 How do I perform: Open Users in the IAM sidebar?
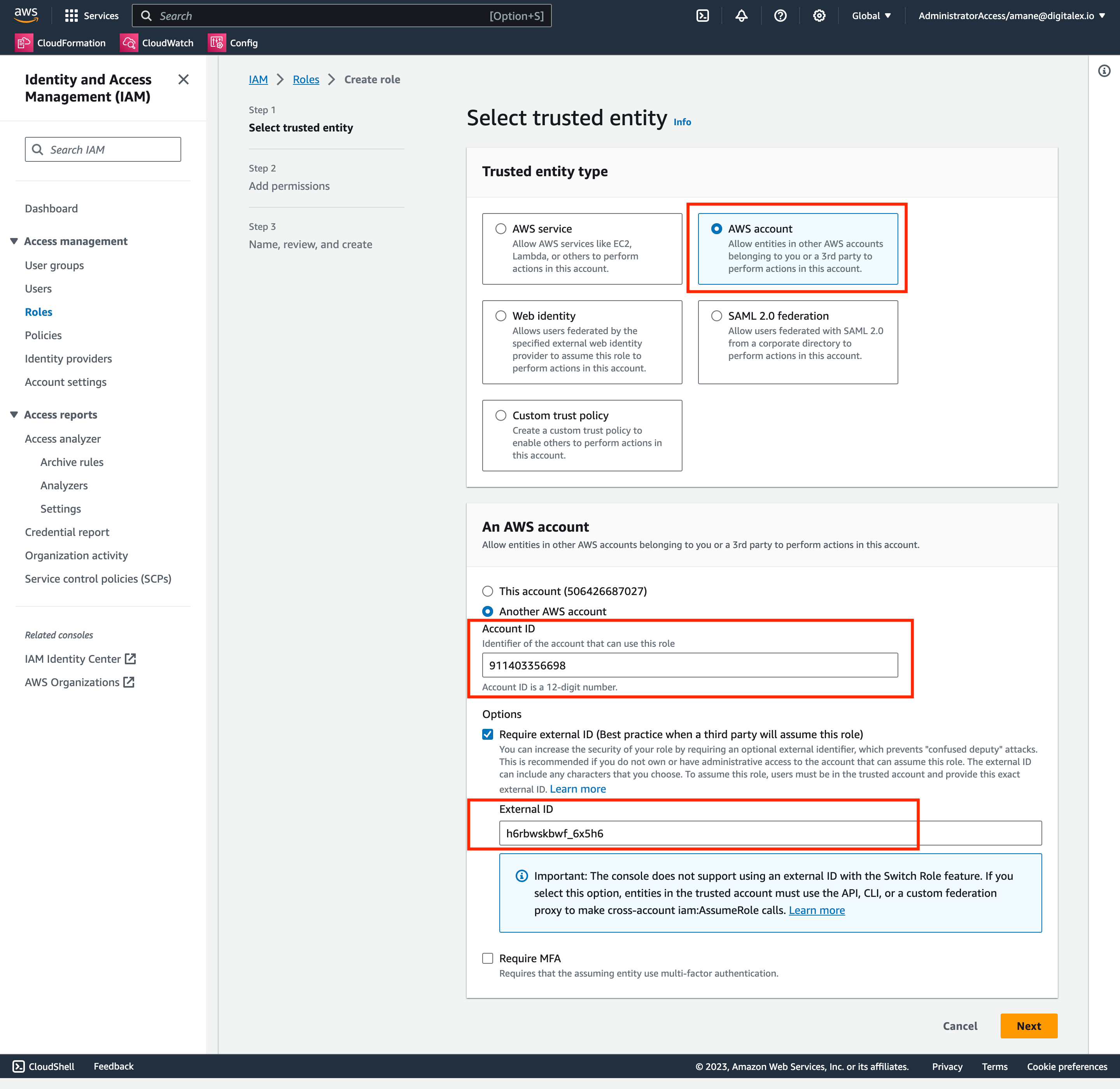point(38,289)
